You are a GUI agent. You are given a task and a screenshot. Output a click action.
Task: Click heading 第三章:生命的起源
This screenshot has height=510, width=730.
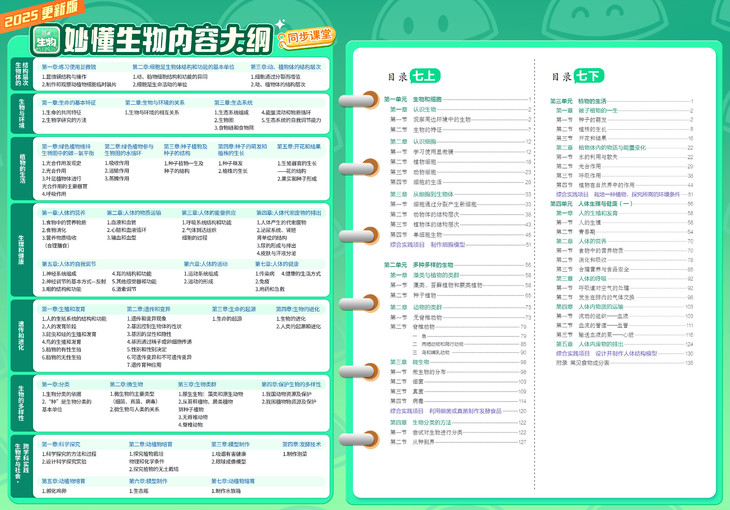coord(234,309)
